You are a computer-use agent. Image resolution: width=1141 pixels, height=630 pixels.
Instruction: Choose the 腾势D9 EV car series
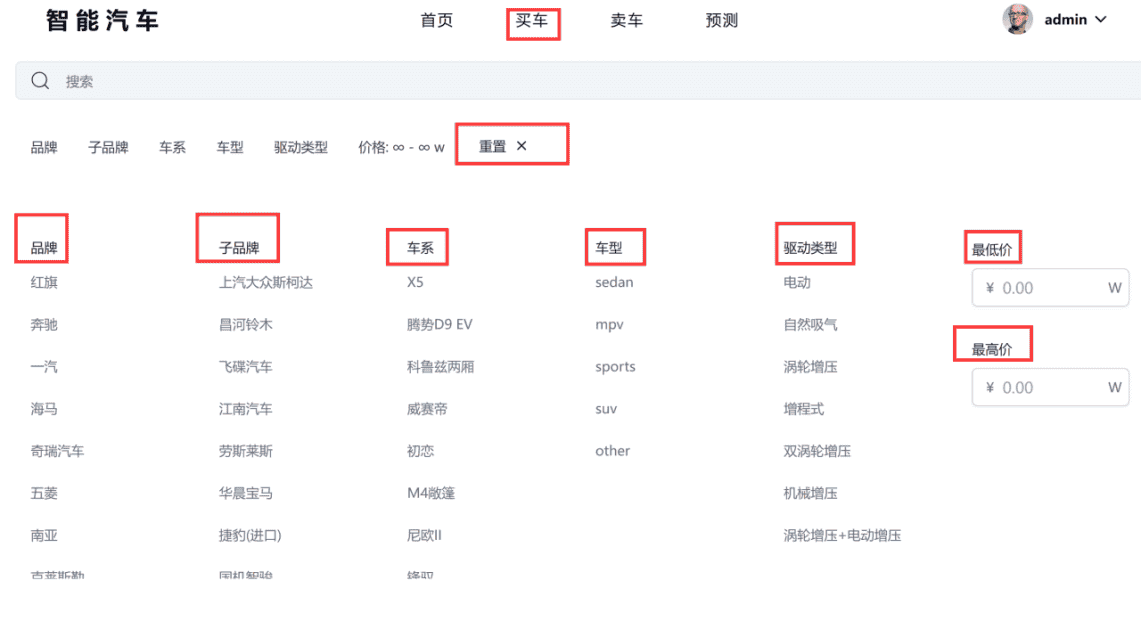coord(440,324)
